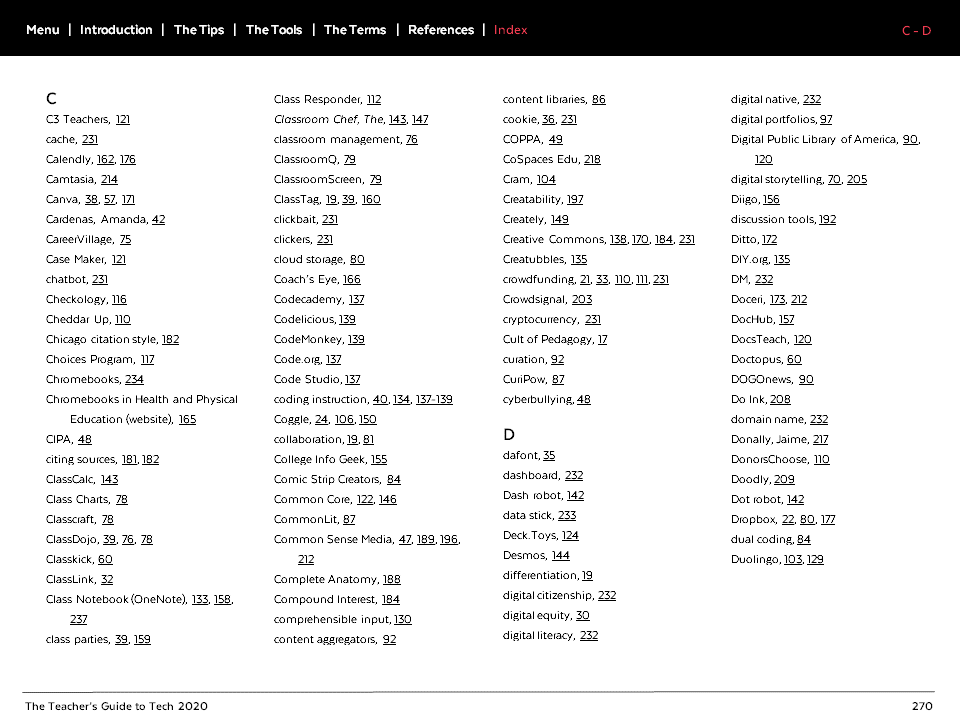Open page 129 link for Duolingo
Image resolution: width=960 pixels, height=720 pixels.
(815, 559)
